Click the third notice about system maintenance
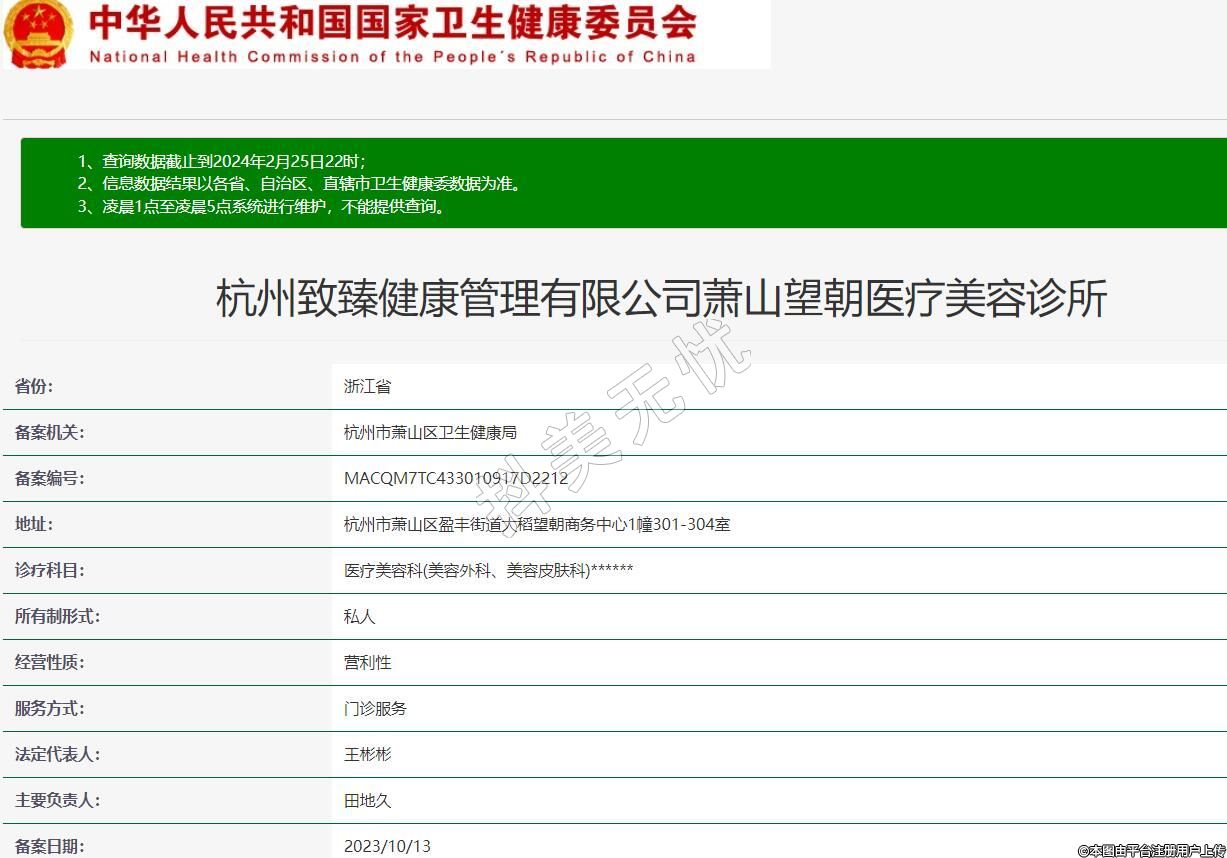Viewport: 1227px width, 858px height. point(261,207)
